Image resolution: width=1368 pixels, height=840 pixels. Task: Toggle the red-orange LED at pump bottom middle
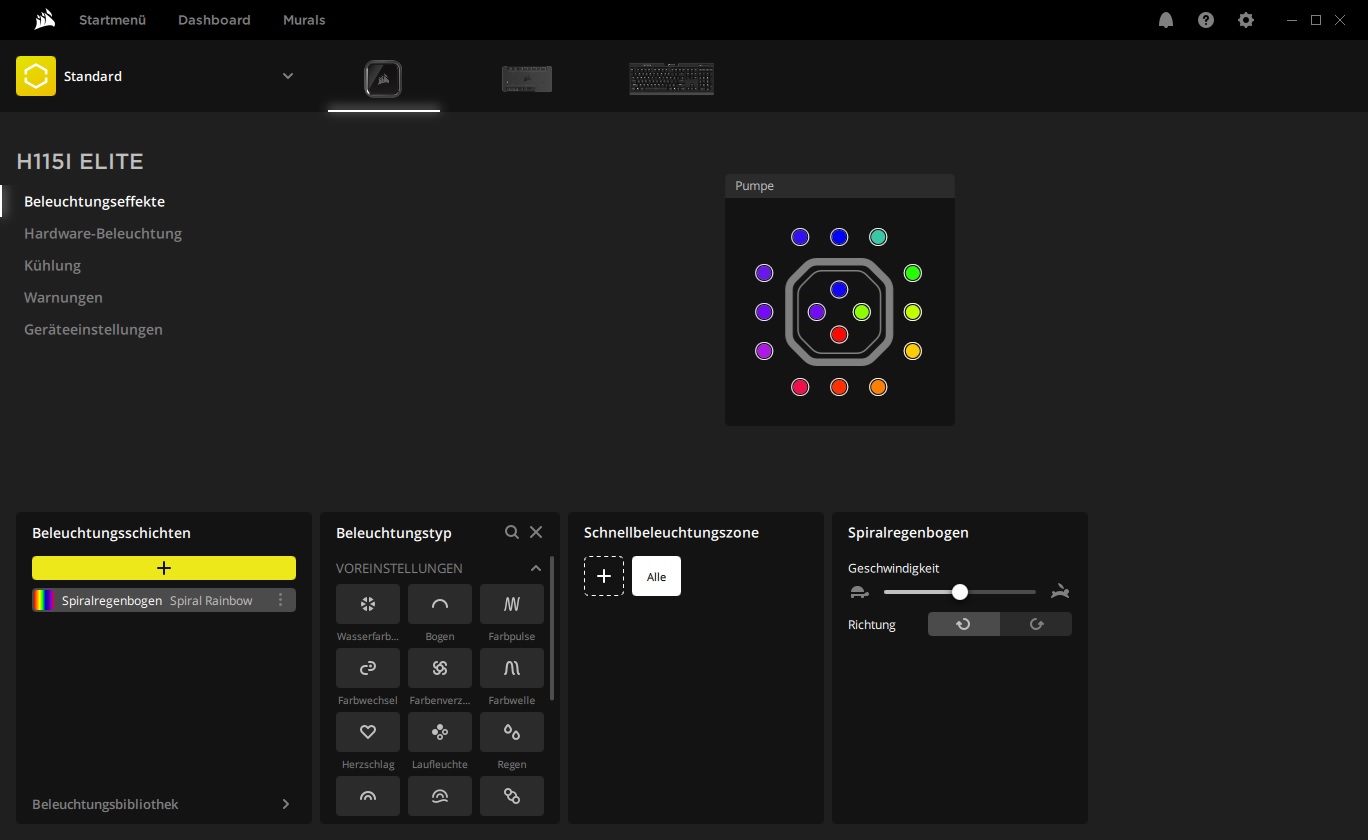[x=839, y=387]
